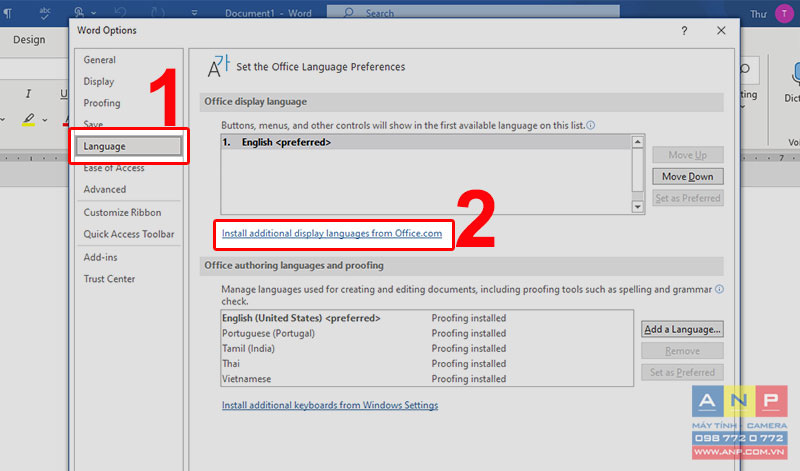The height and width of the screenshot is (471, 800).
Task: Open Install additional display languages link
Action: coord(332,233)
